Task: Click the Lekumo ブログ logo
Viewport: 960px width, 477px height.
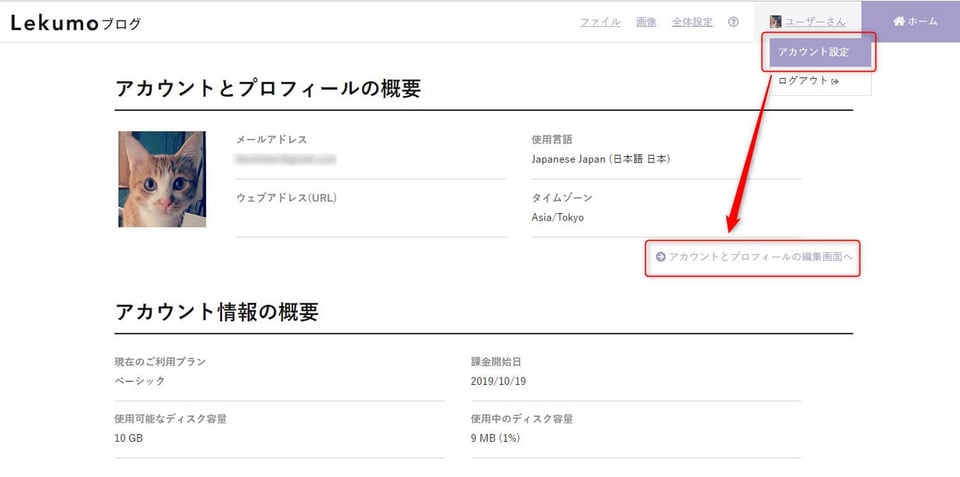Action: tap(75, 23)
